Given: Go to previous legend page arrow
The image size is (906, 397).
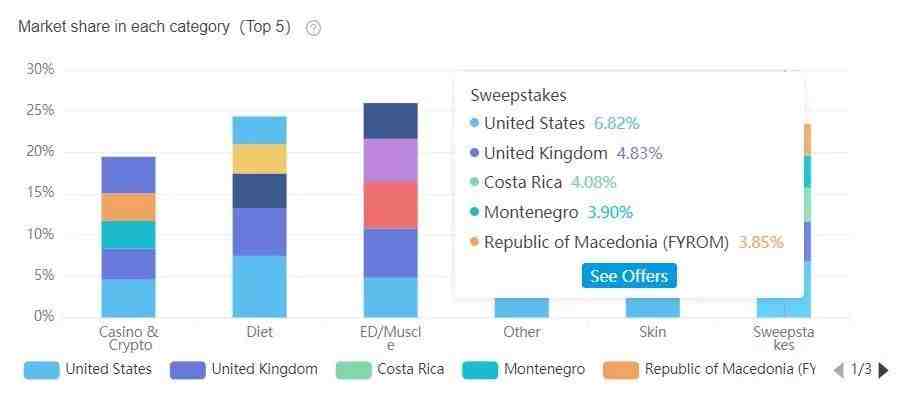Looking at the screenshot, I should (x=839, y=370).
